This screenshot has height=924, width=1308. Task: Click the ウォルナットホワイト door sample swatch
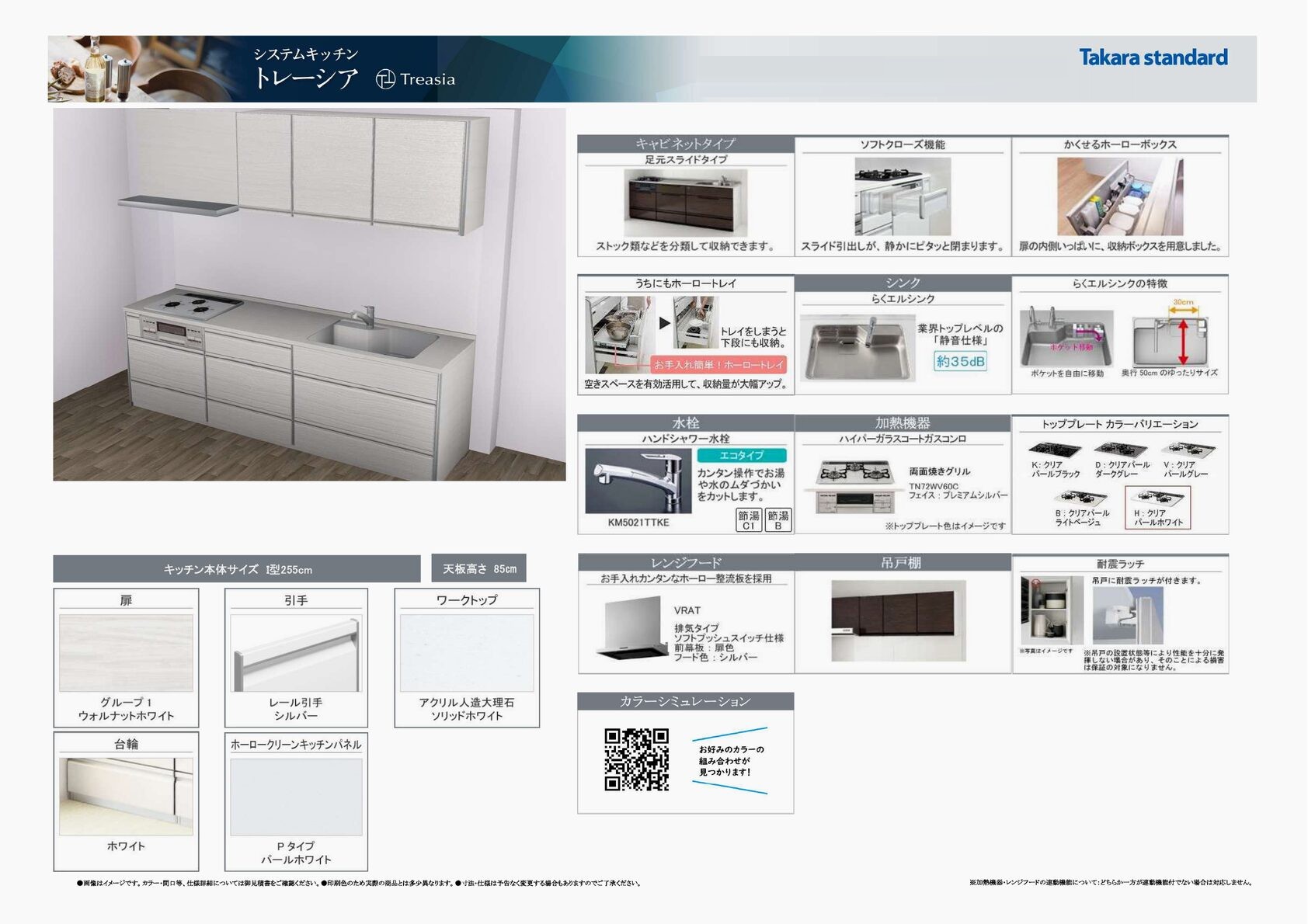click(x=126, y=653)
